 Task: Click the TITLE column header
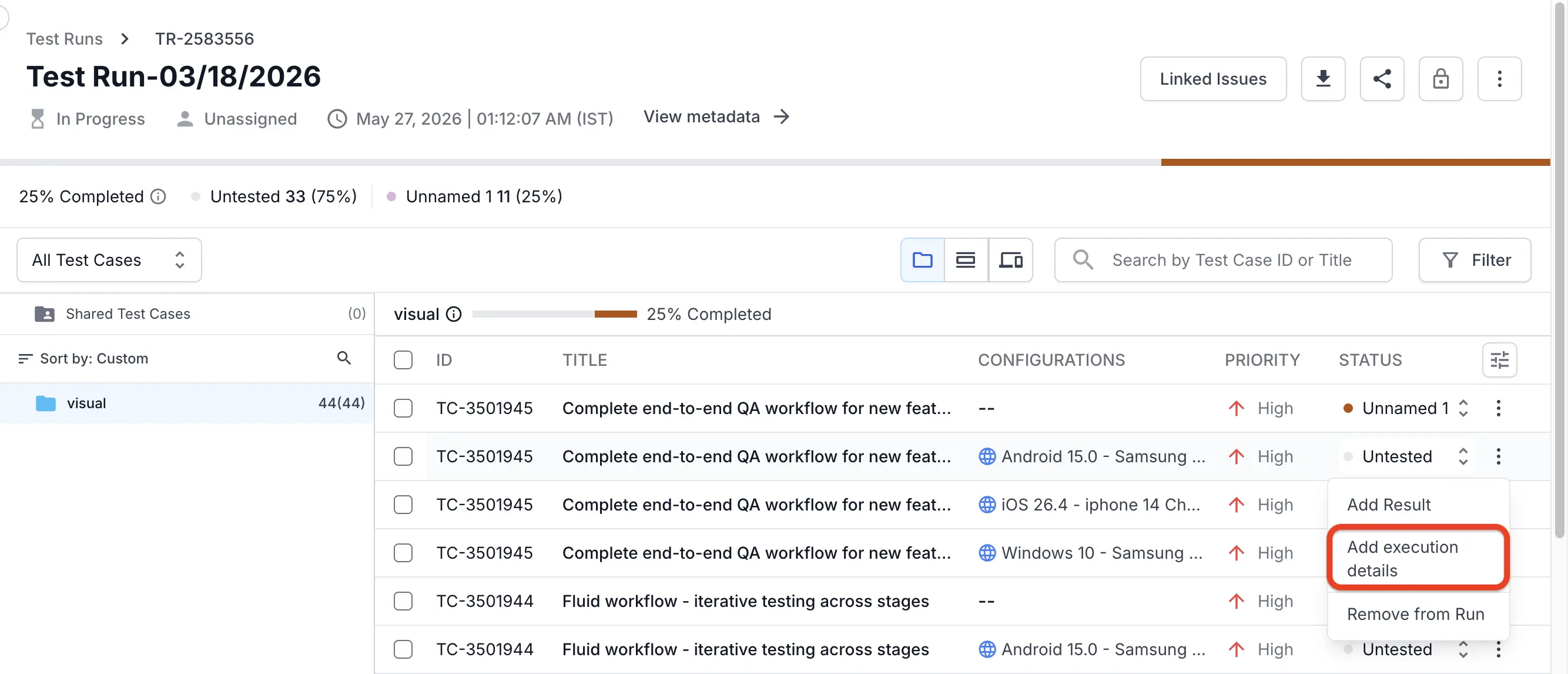click(584, 359)
